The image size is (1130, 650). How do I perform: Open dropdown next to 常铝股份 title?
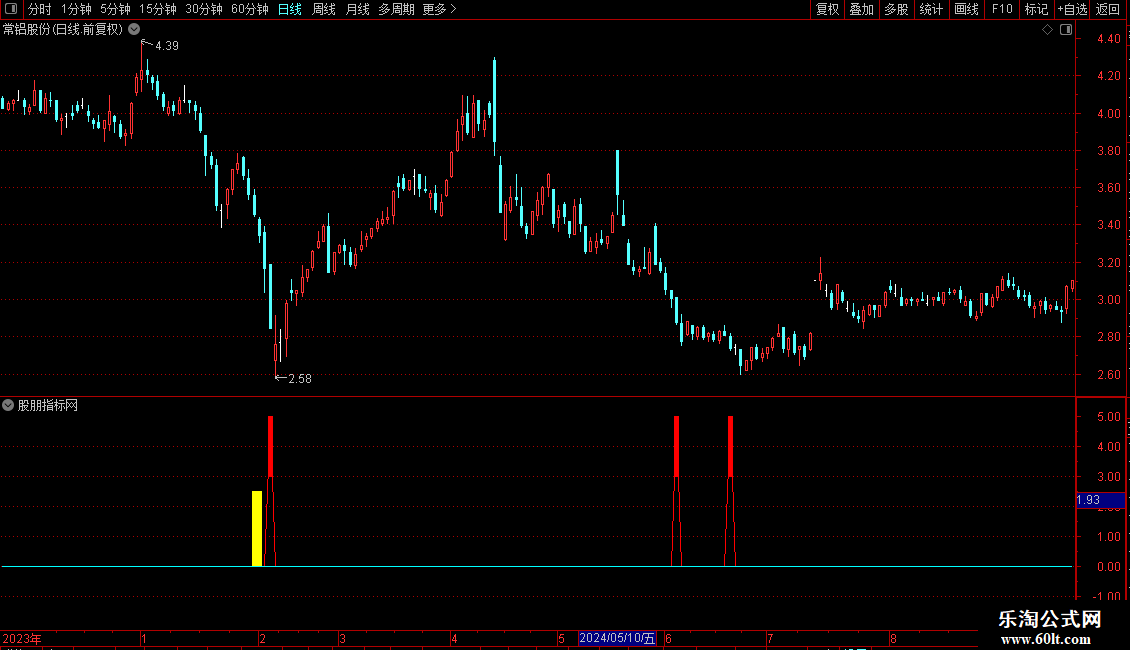click(x=134, y=30)
